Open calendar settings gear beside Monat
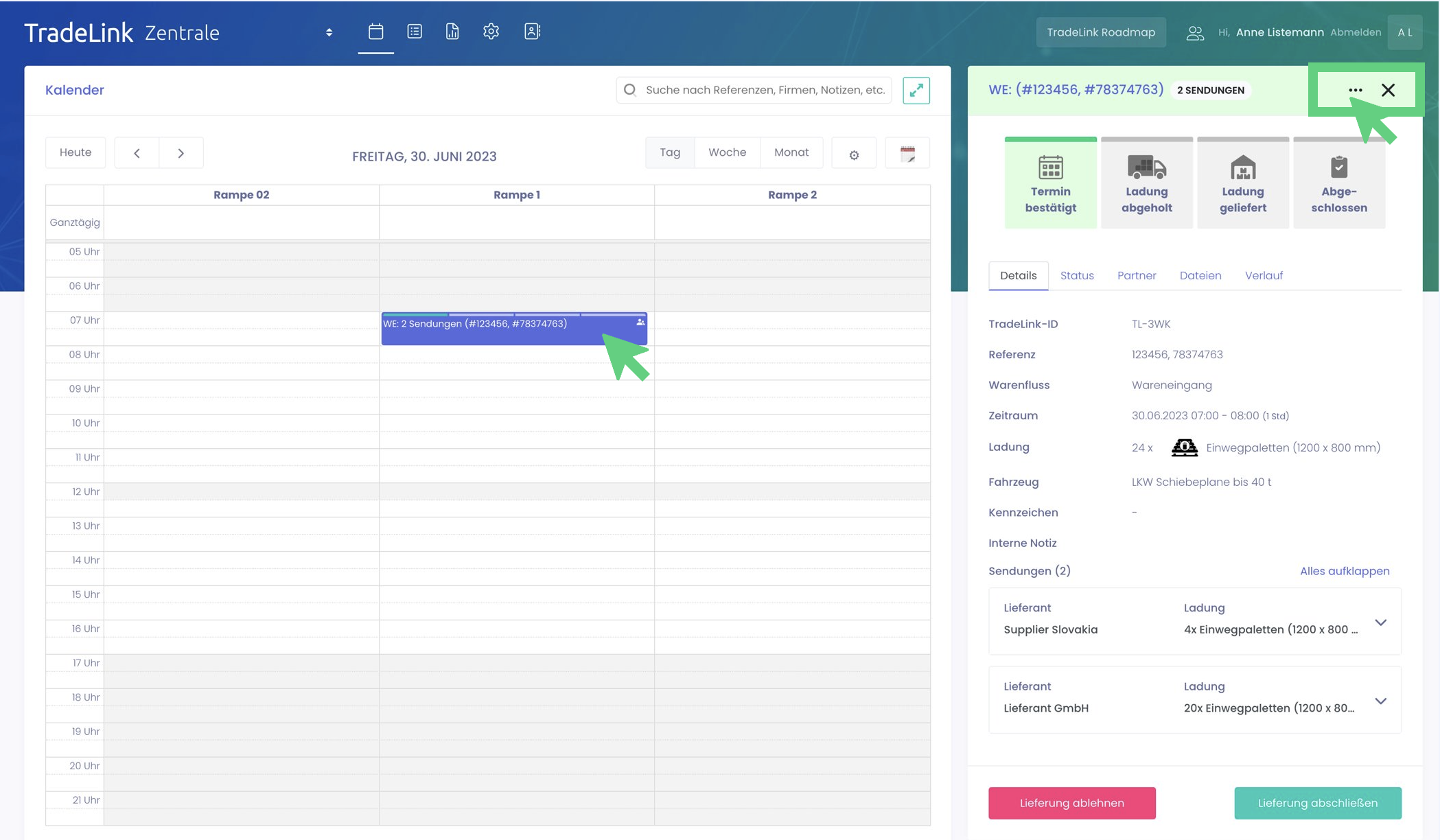1440x840 pixels. click(854, 155)
